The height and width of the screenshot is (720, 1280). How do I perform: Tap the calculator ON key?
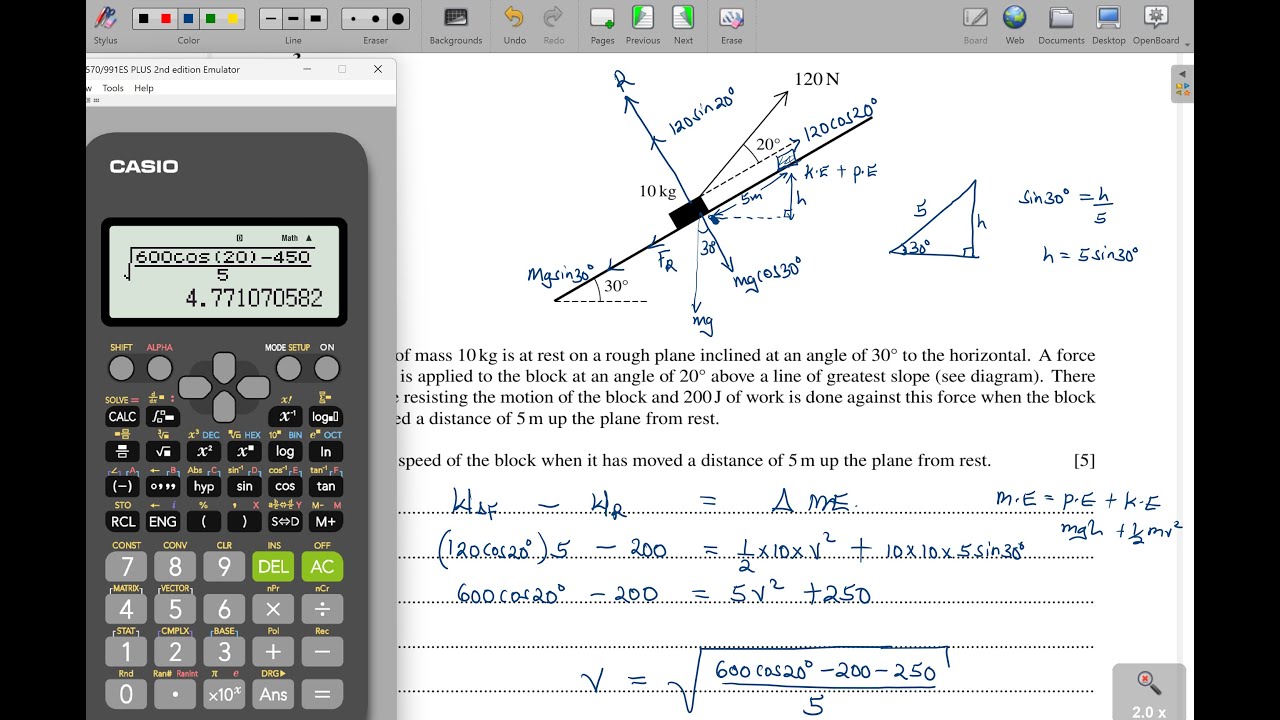[x=327, y=369]
